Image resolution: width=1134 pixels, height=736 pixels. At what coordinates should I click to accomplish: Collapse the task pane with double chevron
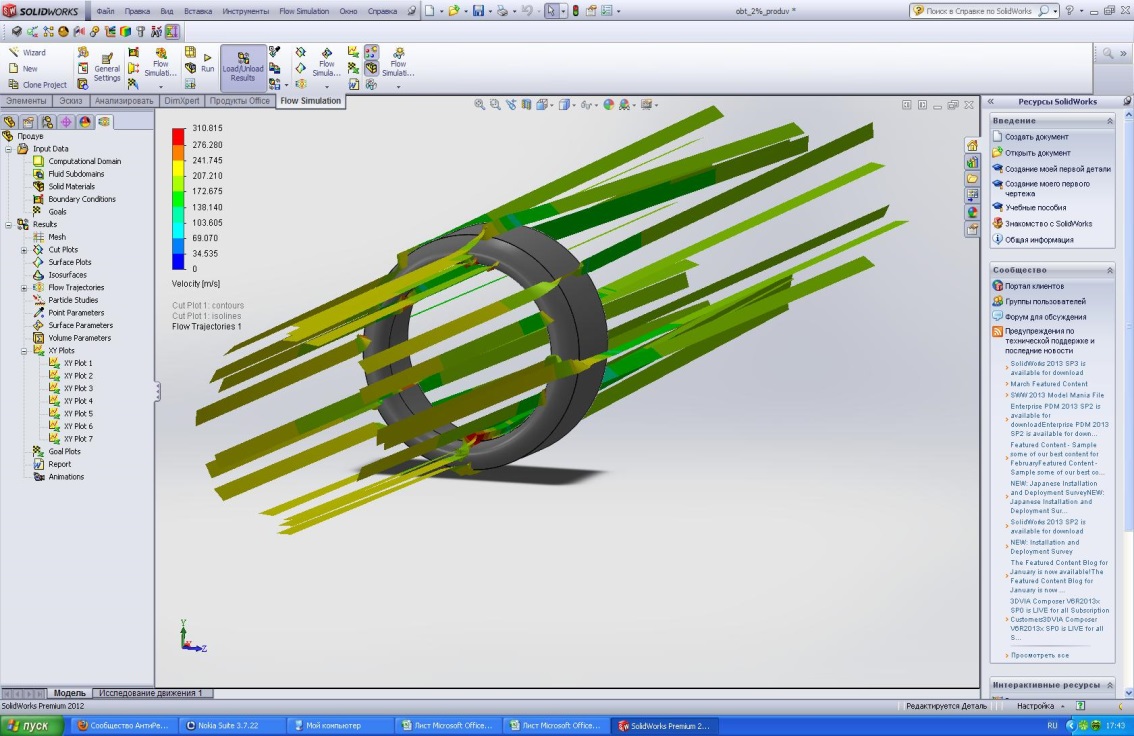pos(991,102)
